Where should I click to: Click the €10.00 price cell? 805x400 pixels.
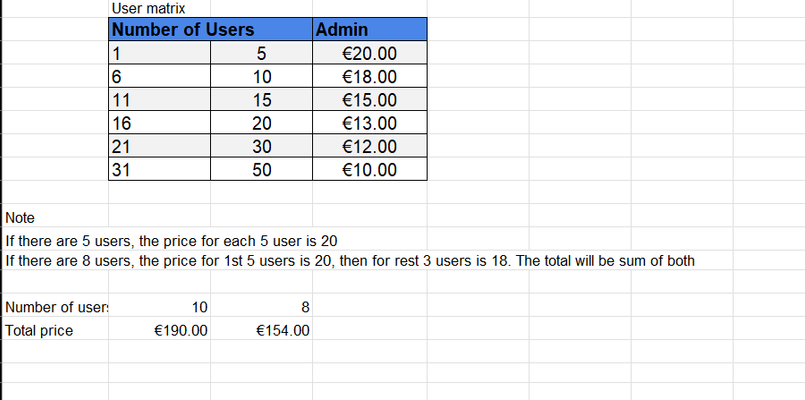pyautogui.click(x=370, y=169)
